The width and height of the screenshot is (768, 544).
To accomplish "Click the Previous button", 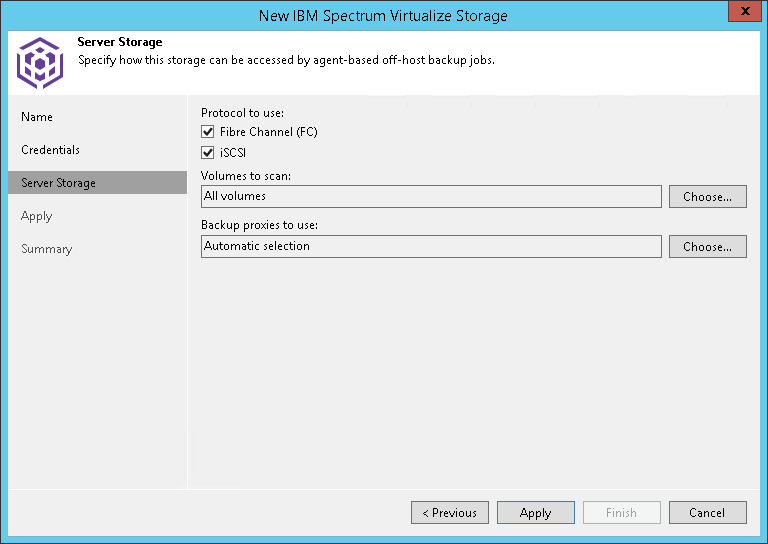I will click(450, 512).
